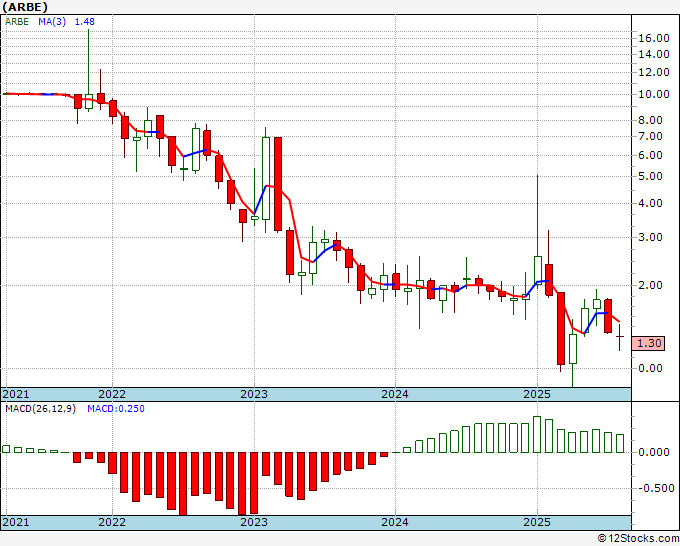Click 2023 on the MACD panel timeline
The width and height of the screenshot is (680, 546).
(x=254, y=522)
